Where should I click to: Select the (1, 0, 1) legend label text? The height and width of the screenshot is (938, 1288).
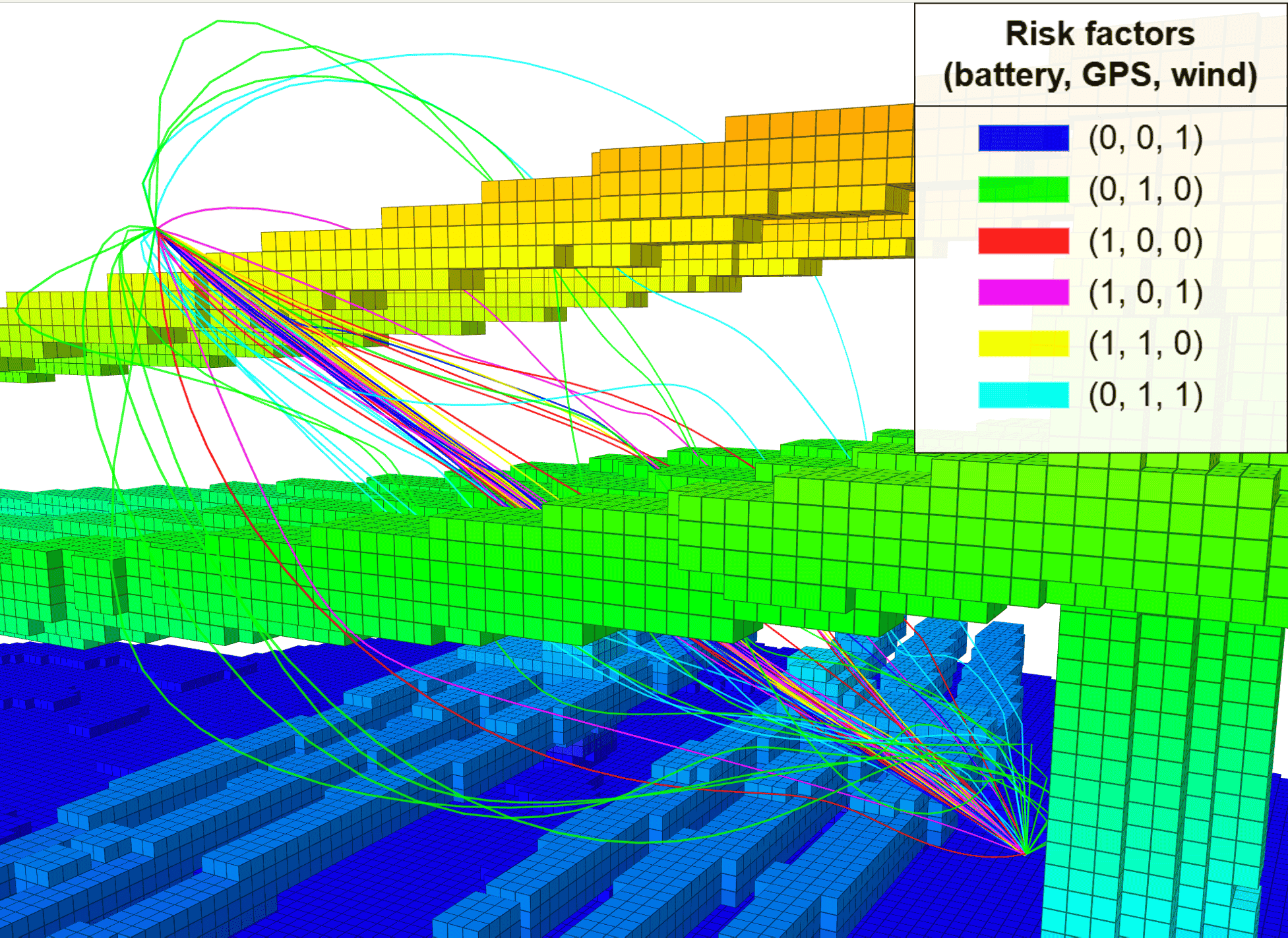tap(1146, 292)
